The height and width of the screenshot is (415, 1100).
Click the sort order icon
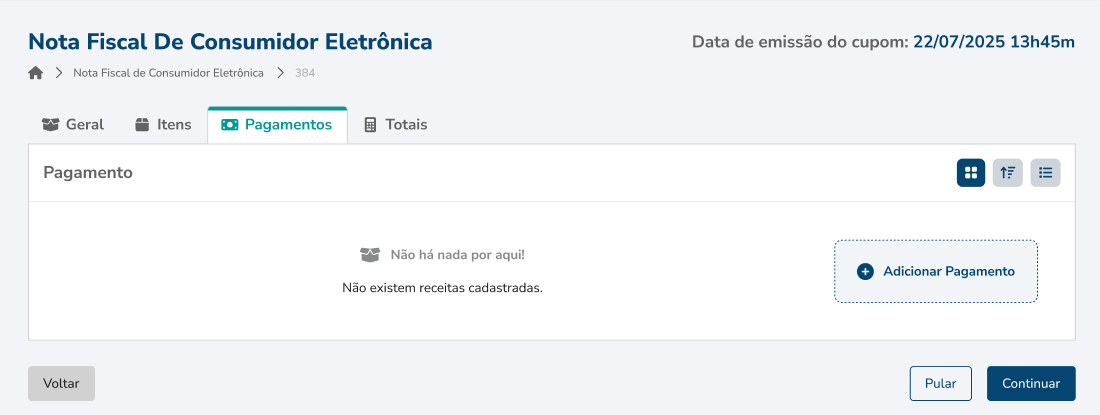(x=1008, y=173)
